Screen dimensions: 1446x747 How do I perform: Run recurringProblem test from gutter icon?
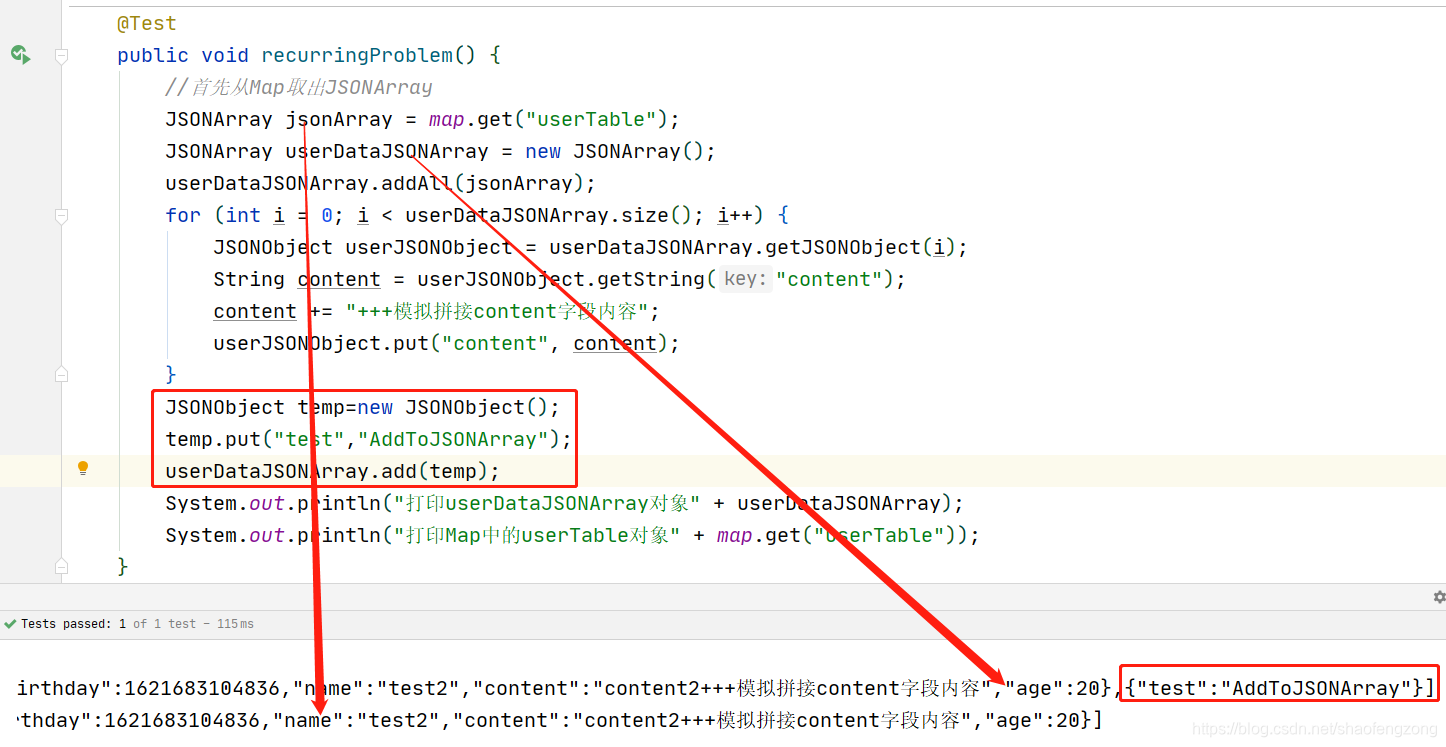point(20,55)
